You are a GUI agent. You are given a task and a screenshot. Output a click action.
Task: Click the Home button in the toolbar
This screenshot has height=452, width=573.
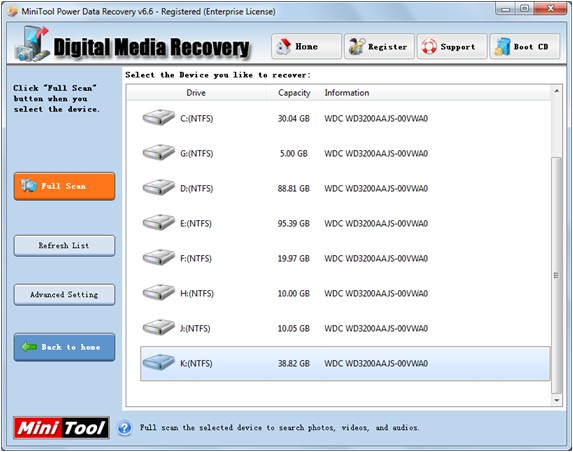(306, 46)
